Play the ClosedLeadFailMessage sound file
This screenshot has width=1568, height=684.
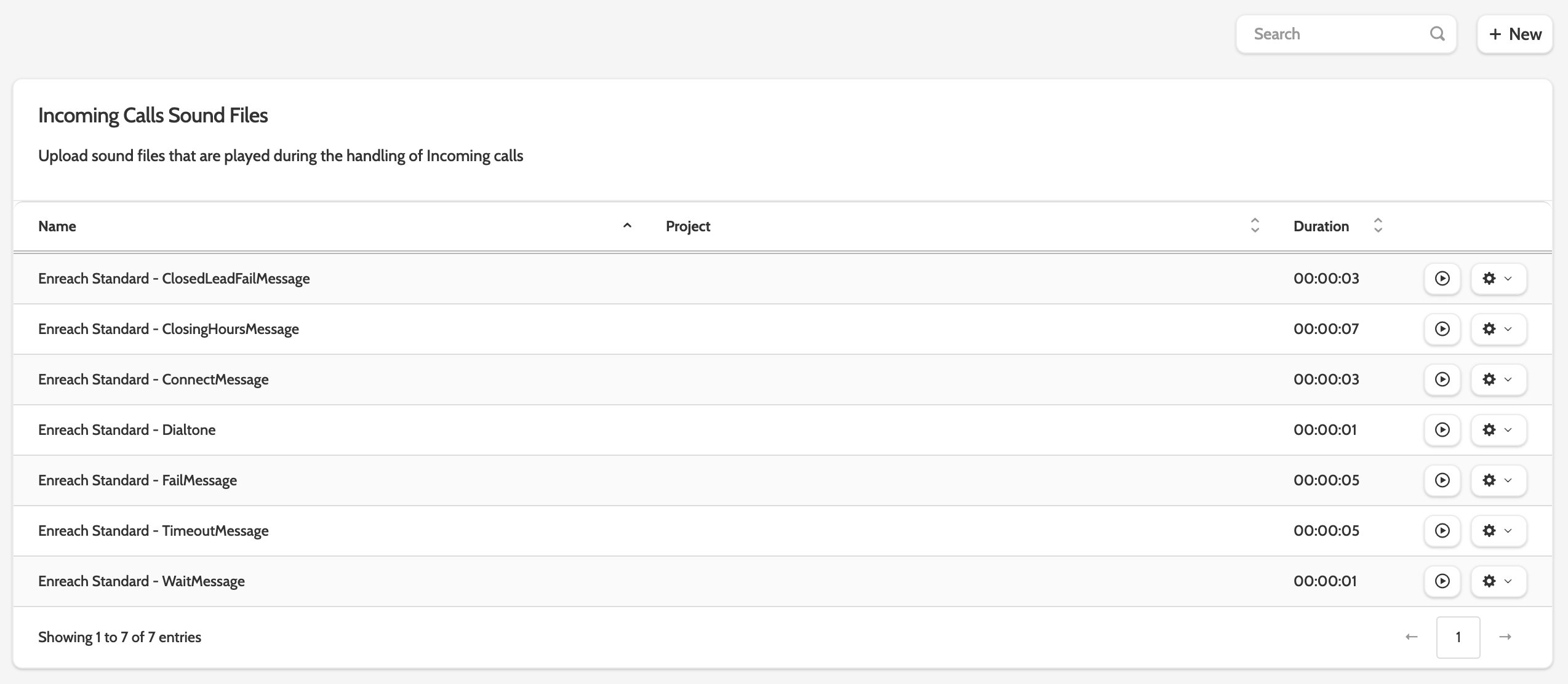1442,279
